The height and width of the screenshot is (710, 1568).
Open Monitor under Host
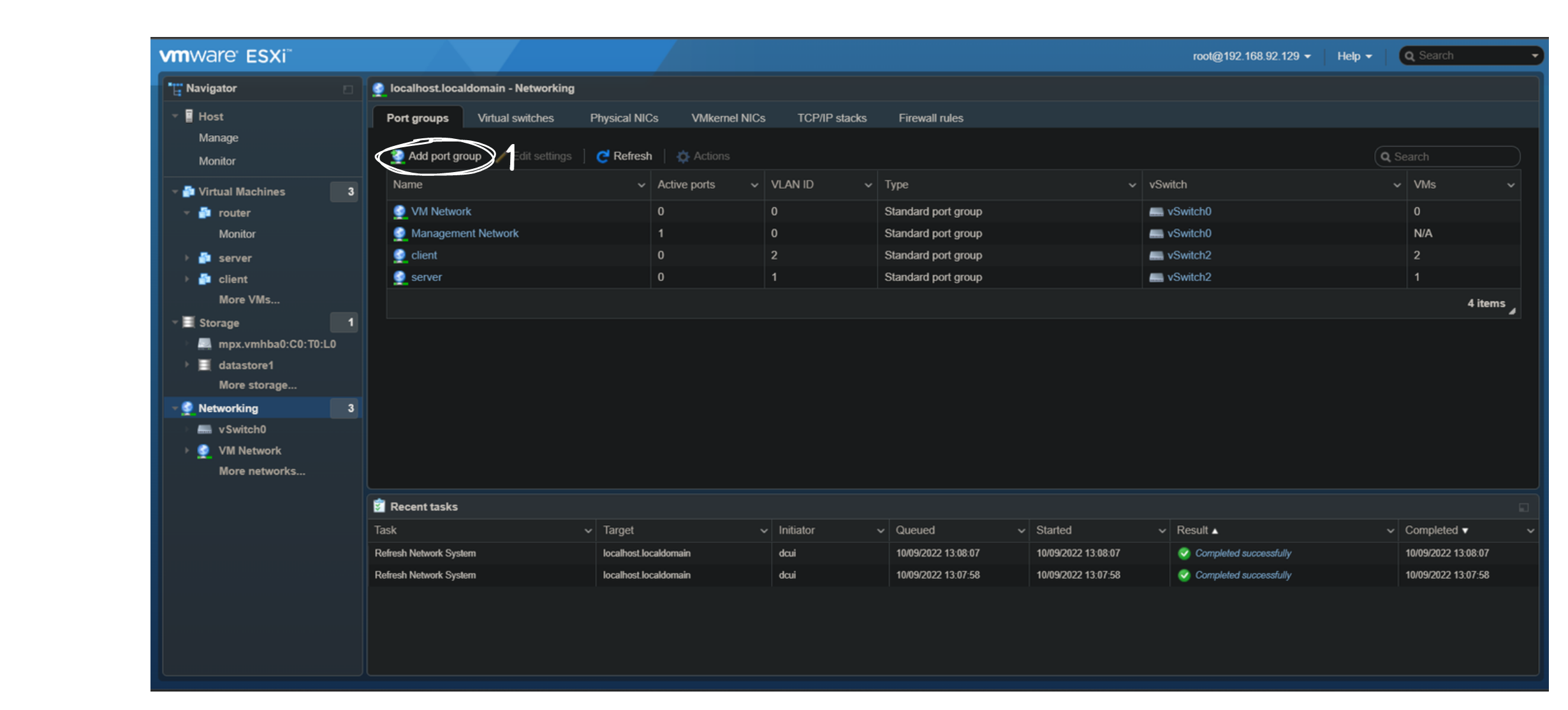point(217,161)
